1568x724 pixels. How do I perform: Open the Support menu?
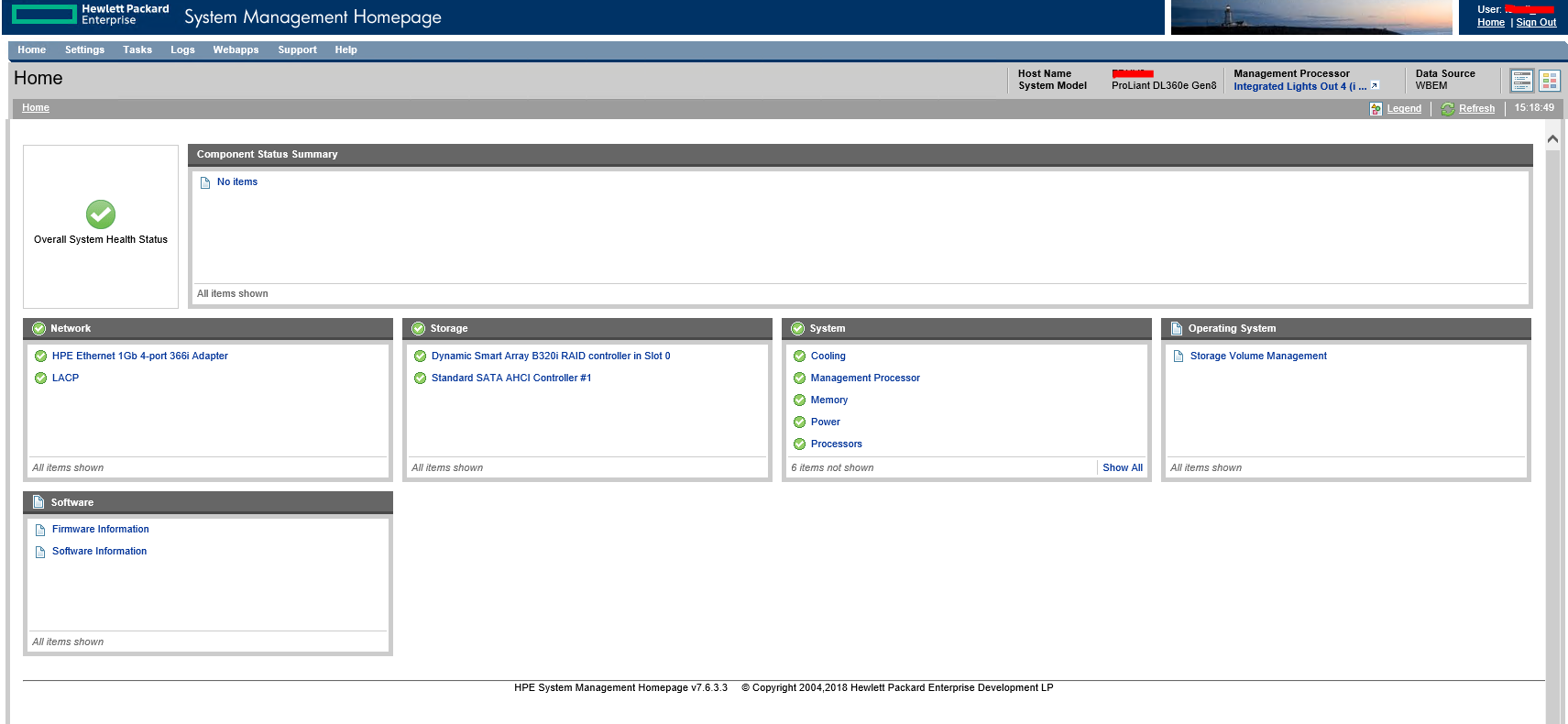pyautogui.click(x=297, y=50)
